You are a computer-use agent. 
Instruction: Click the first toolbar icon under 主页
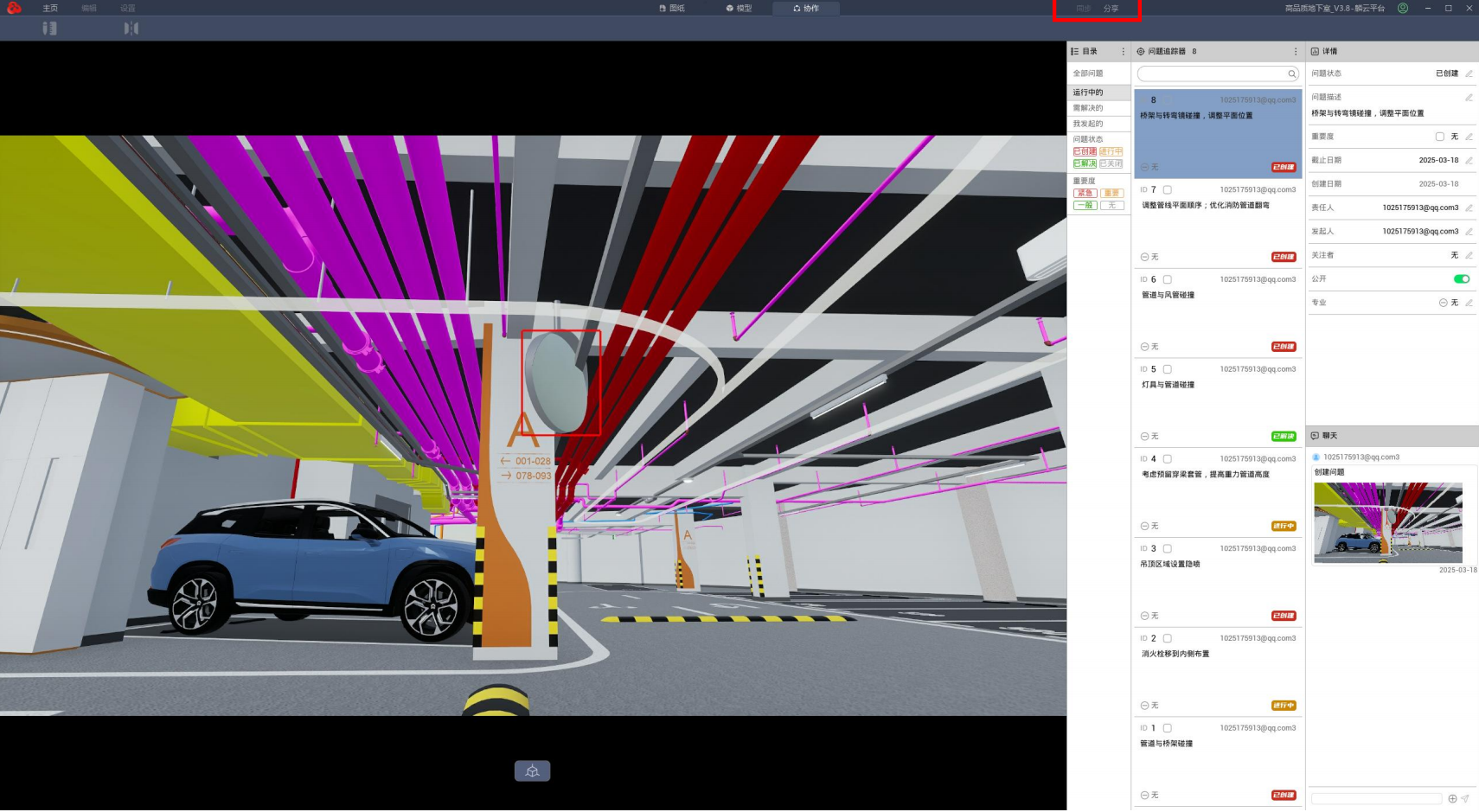tap(49, 29)
